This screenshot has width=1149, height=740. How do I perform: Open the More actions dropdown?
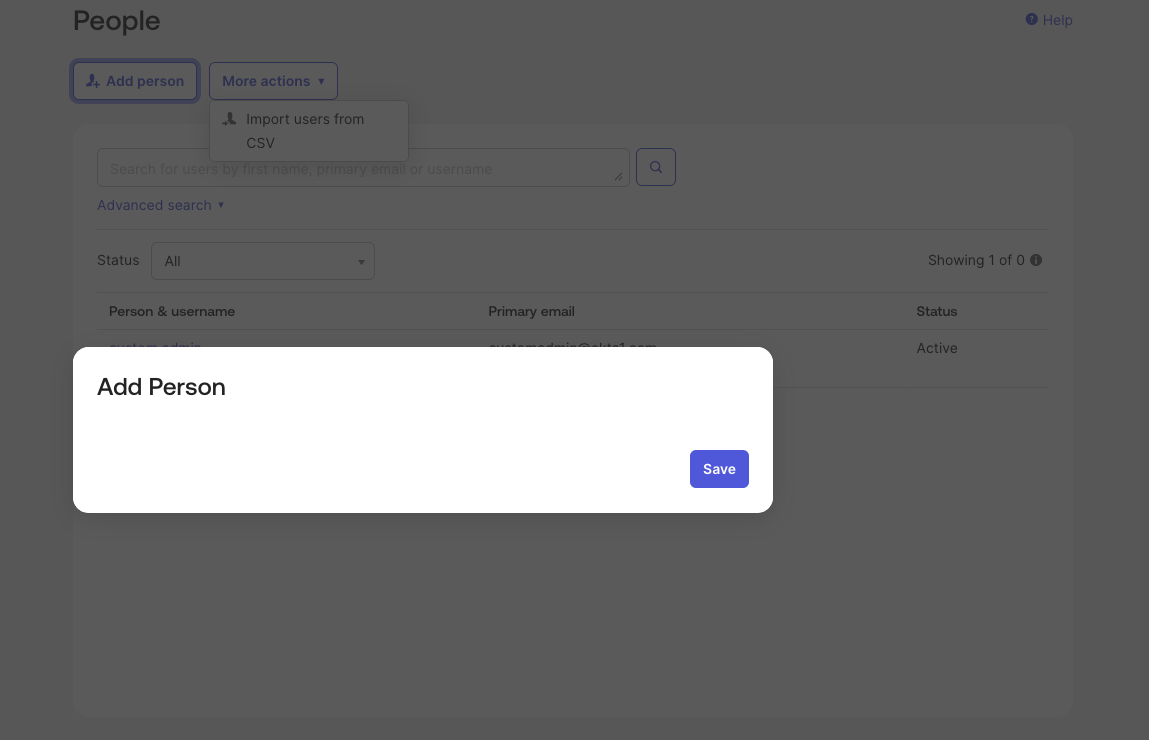tap(273, 81)
